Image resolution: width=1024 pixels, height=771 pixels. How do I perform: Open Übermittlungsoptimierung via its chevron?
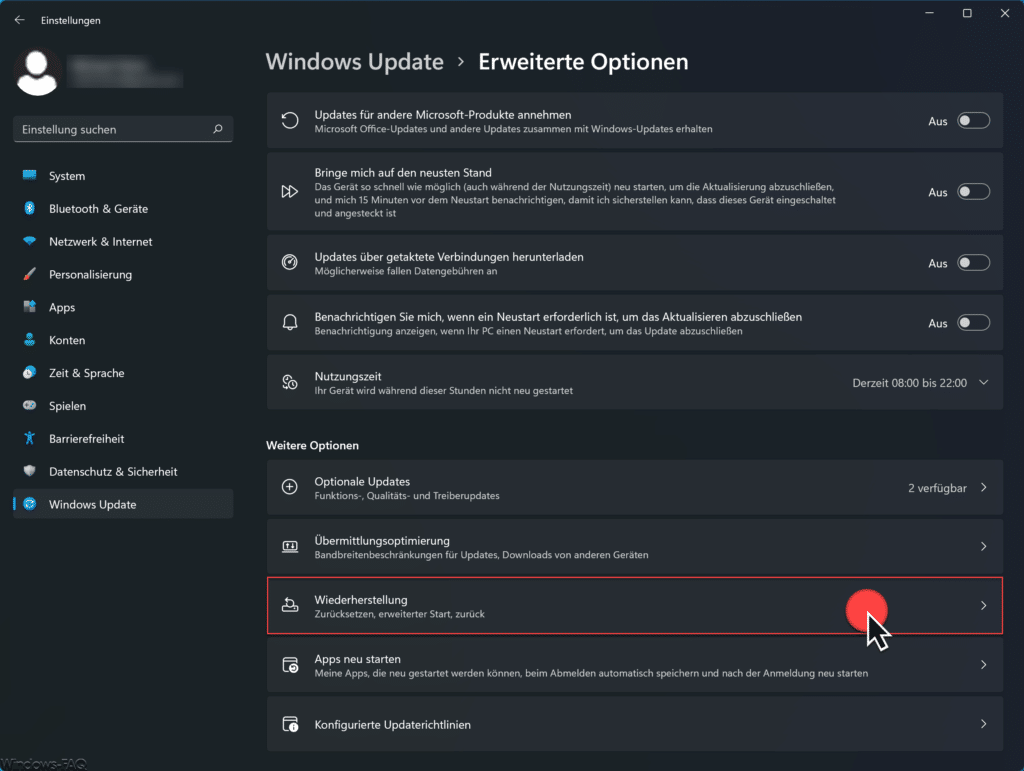click(x=984, y=546)
